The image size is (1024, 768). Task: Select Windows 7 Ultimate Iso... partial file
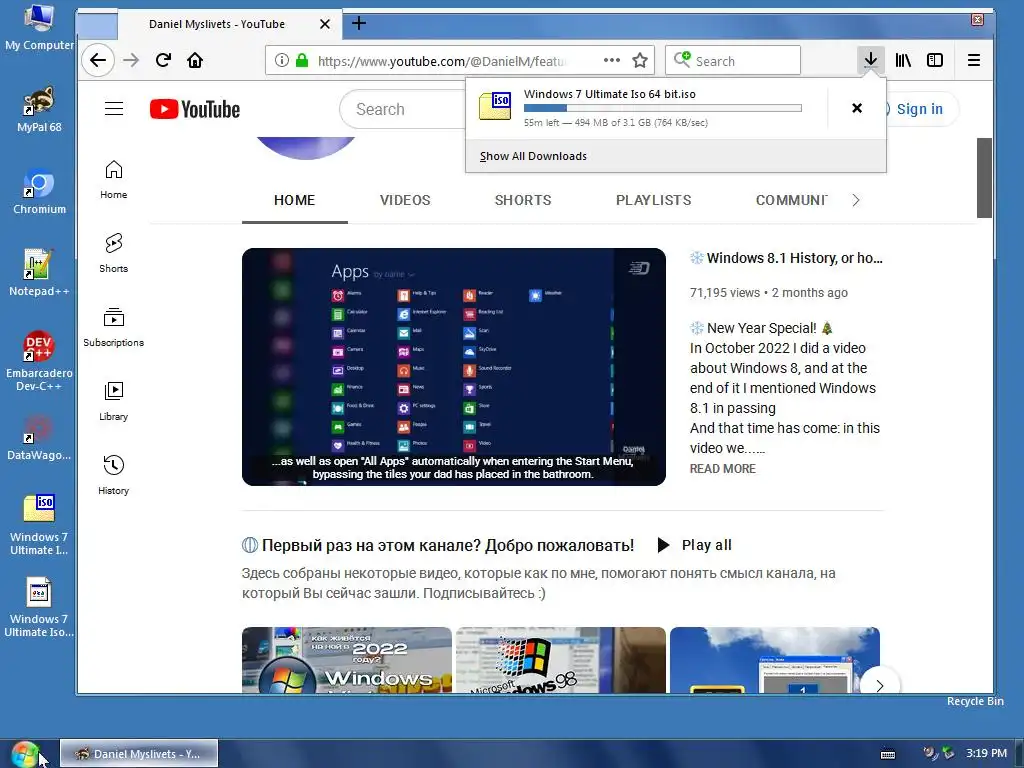[39, 607]
